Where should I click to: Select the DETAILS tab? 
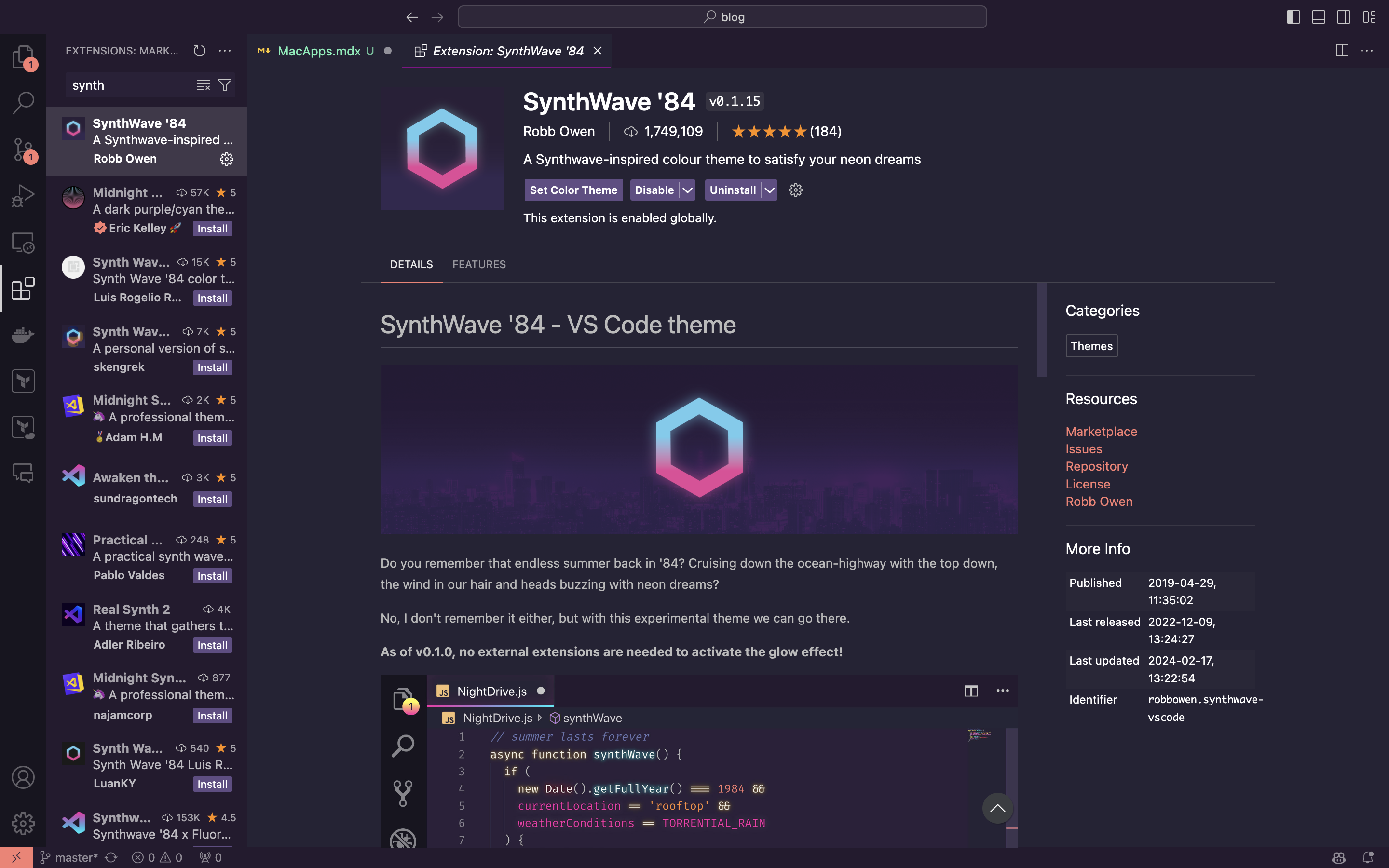click(411, 264)
